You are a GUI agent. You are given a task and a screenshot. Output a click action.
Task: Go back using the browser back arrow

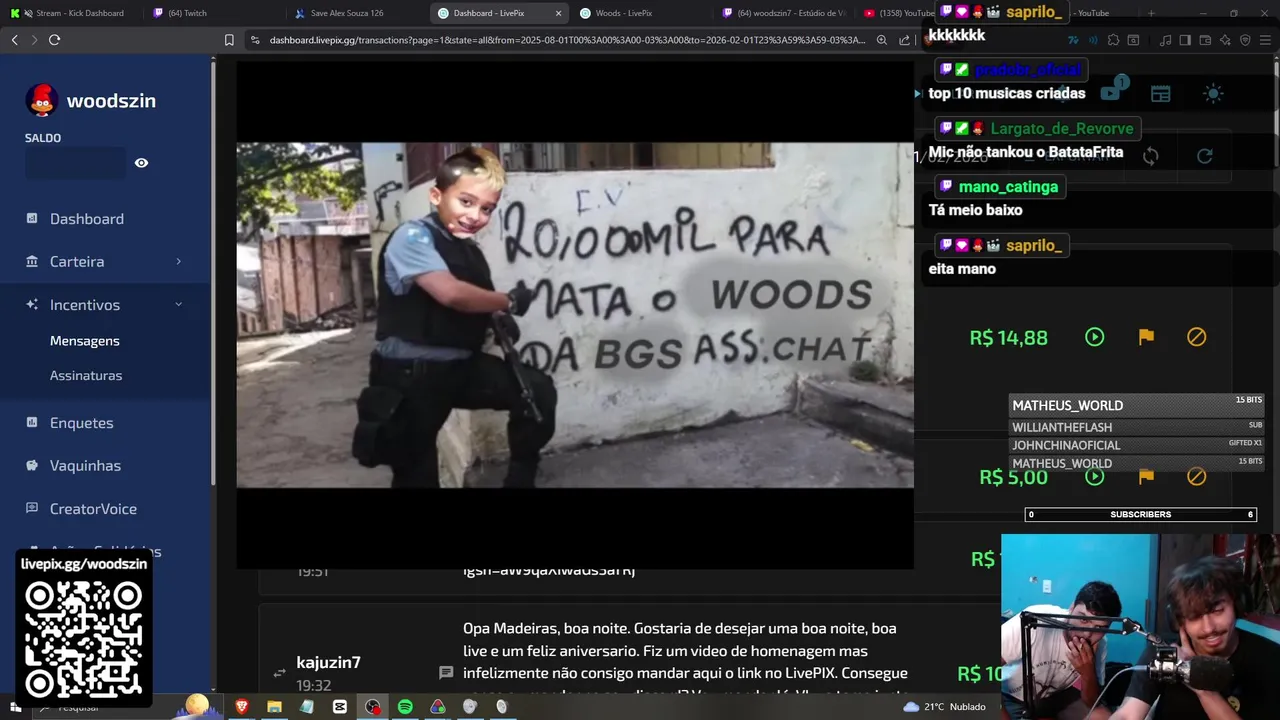pos(14,40)
